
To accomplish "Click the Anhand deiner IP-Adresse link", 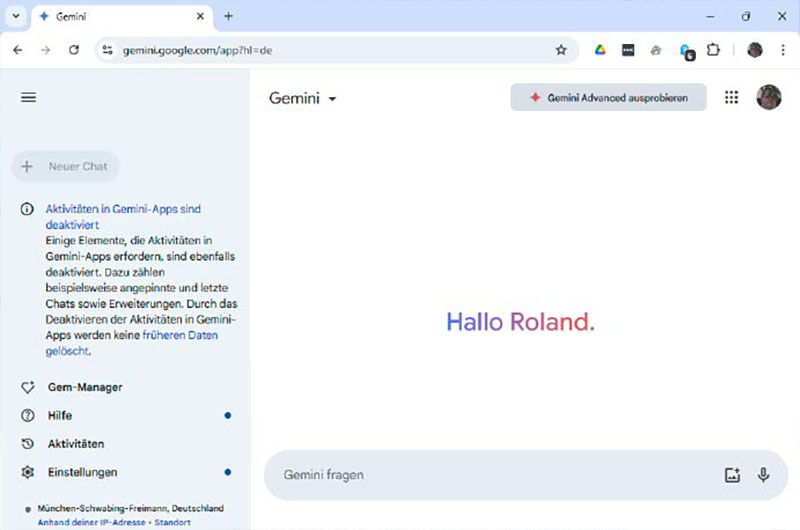I will [x=91, y=522].
